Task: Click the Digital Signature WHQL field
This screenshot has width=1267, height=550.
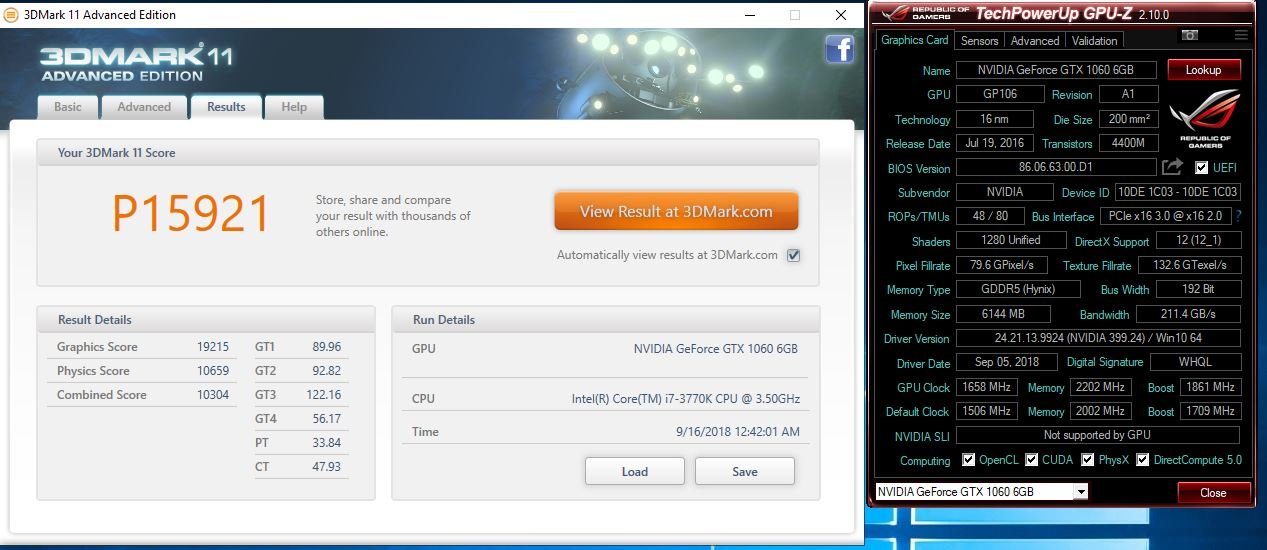Action: (1195, 362)
